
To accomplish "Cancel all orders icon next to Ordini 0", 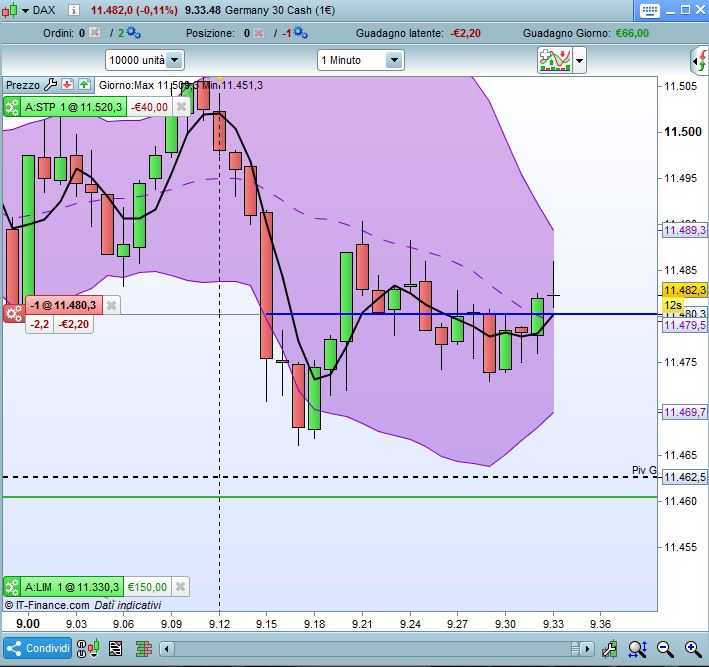I will click(x=95, y=33).
